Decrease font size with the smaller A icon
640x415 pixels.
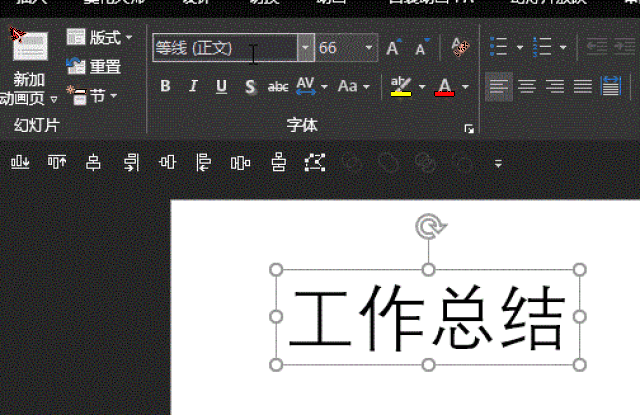coord(421,48)
